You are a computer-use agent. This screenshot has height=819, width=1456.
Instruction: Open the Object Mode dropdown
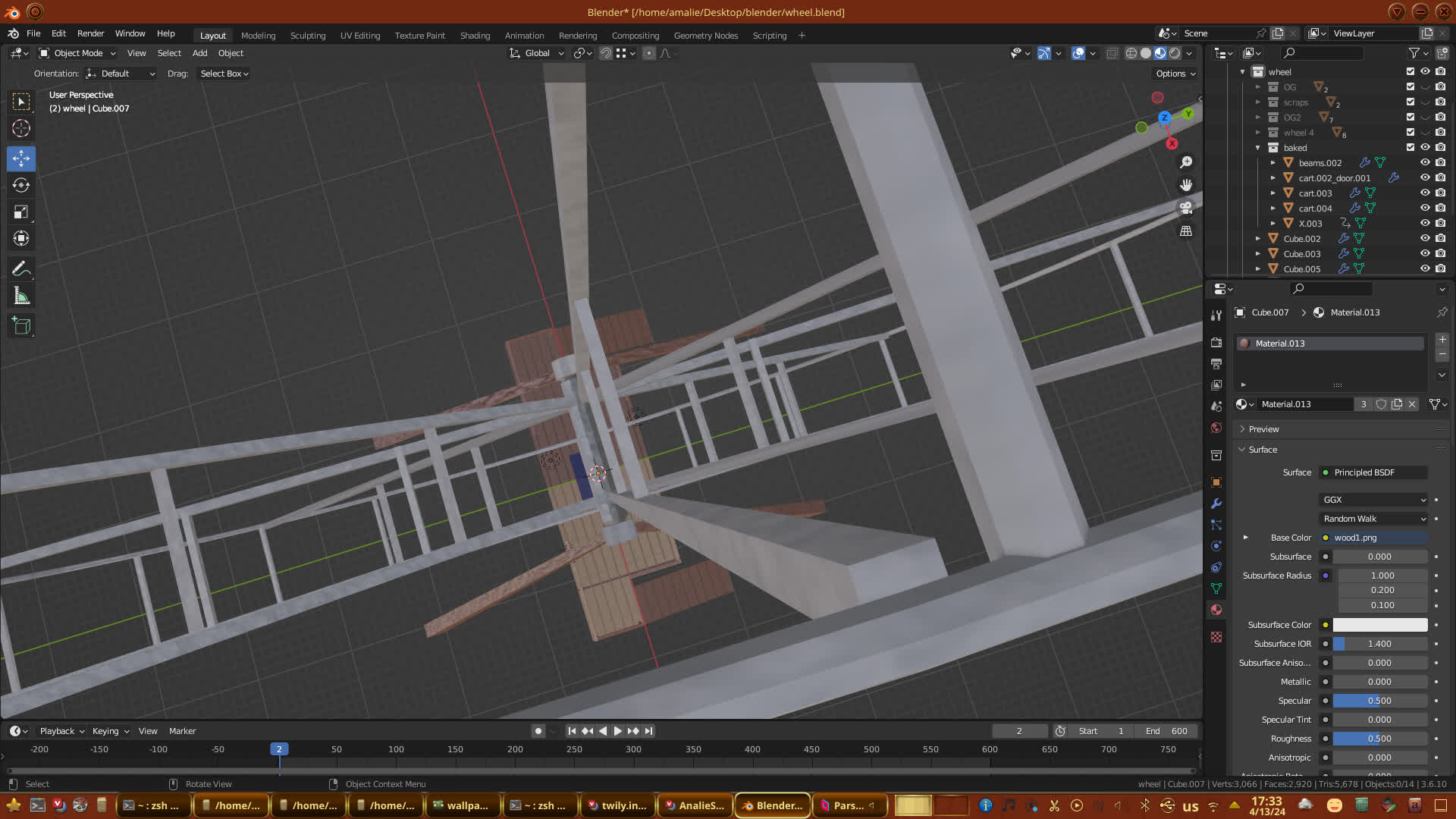77,53
